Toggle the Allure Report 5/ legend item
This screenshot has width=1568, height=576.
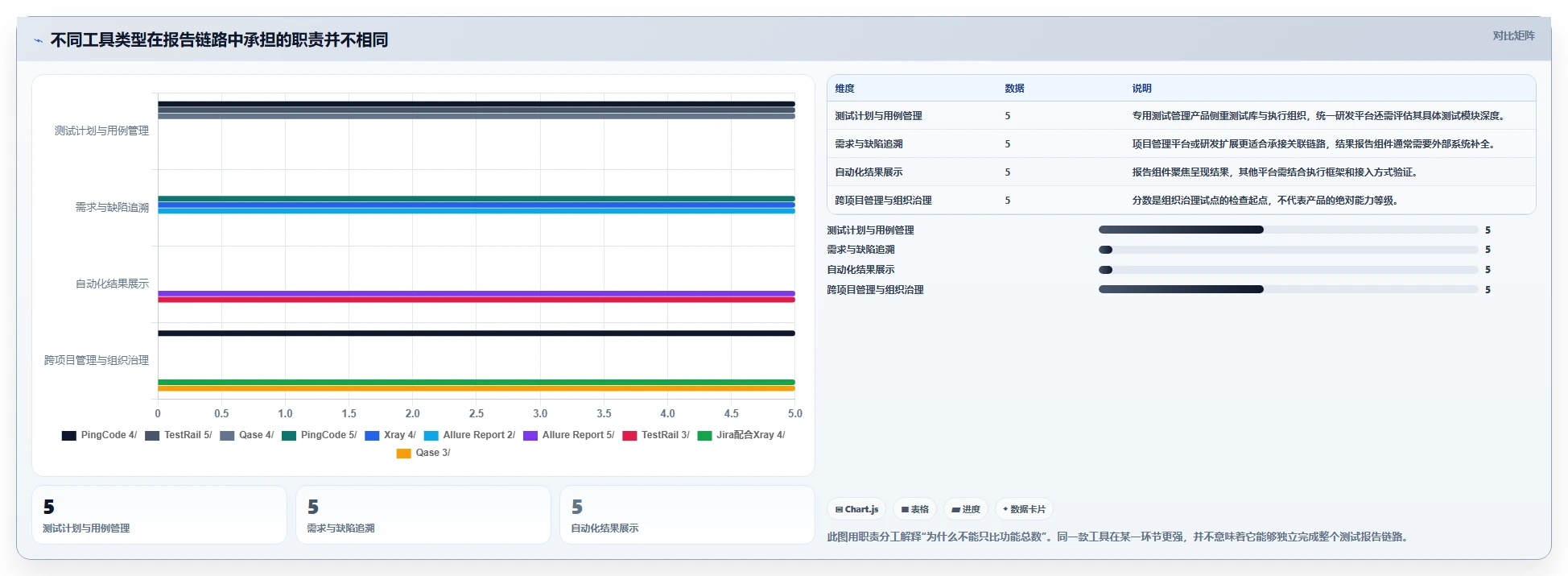tap(568, 435)
